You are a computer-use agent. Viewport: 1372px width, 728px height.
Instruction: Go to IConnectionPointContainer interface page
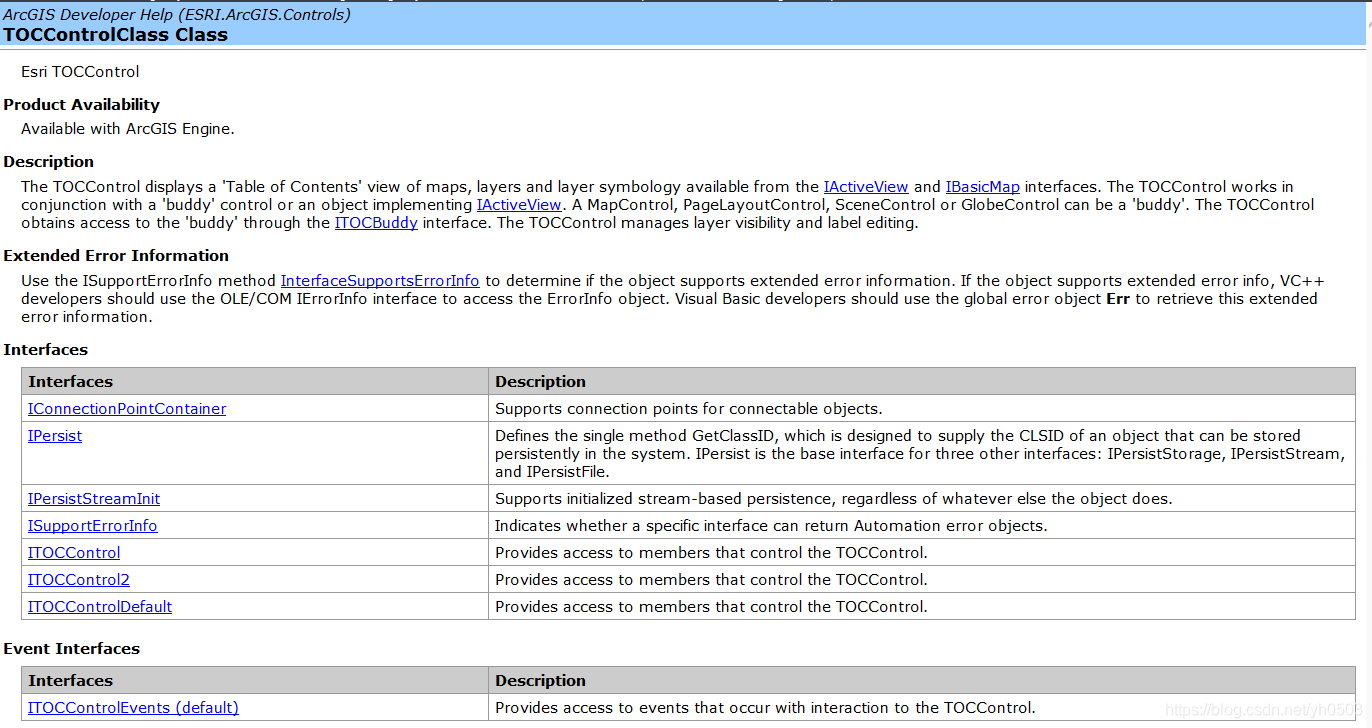[x=127, y=409]
